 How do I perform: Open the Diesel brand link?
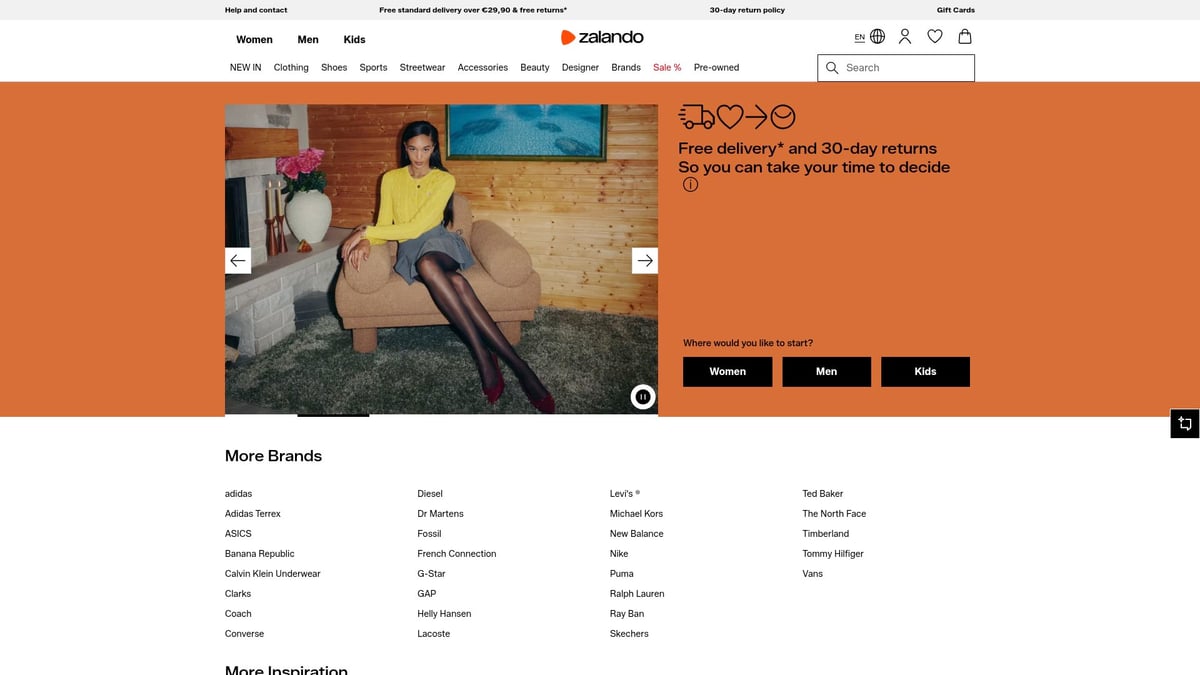pyautogui.click(x=430, y=494)
